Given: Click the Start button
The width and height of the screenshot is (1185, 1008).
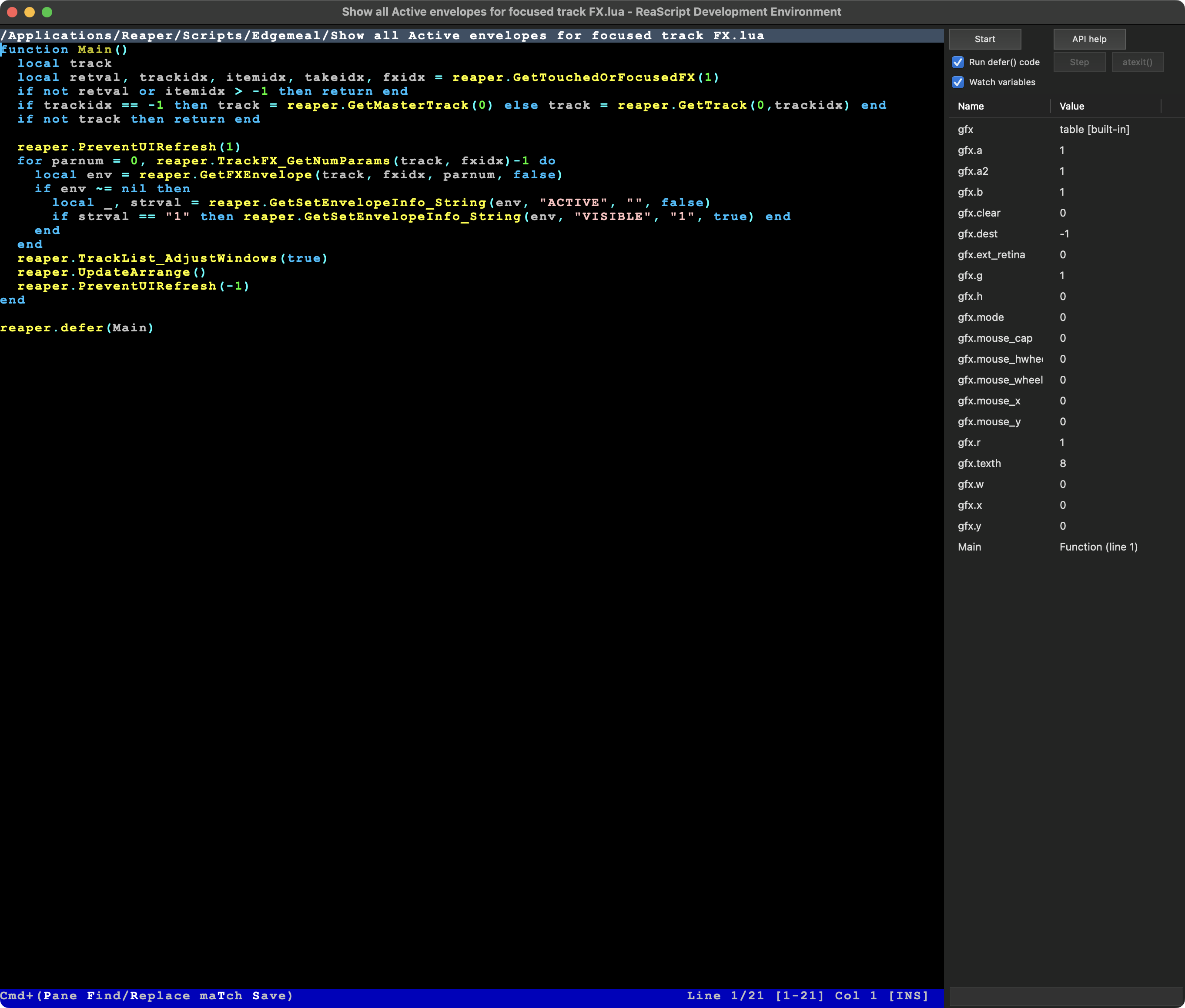Looking at the screenshot, I should point(984,39).
